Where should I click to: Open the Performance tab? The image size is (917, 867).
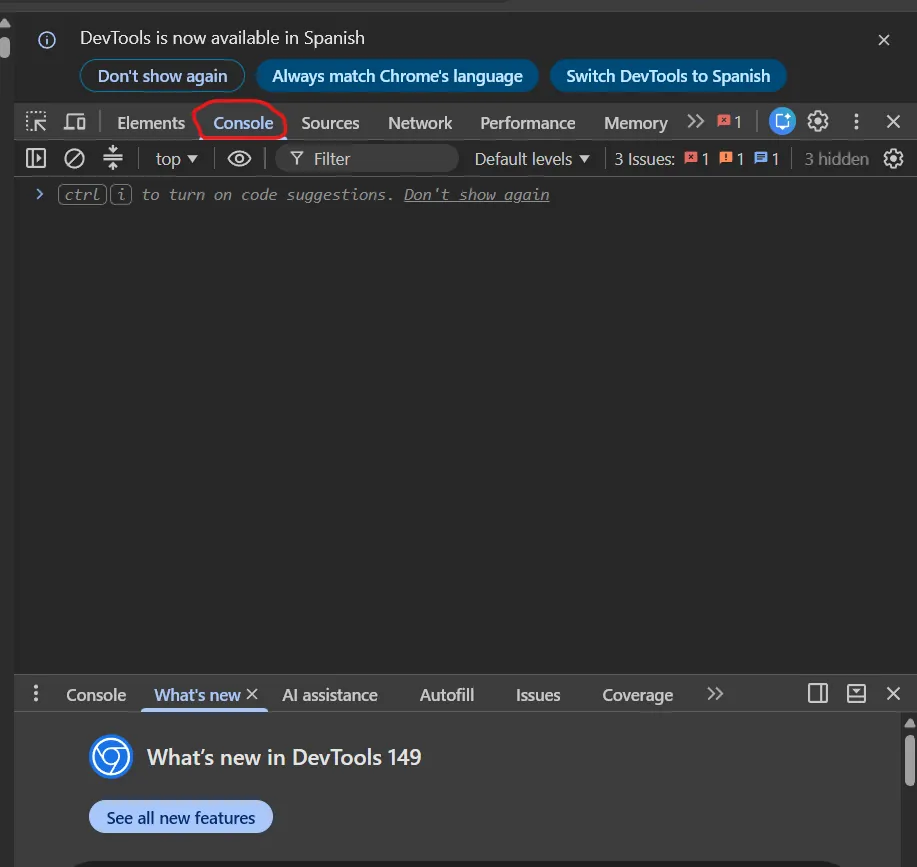[x=528, y=123]
